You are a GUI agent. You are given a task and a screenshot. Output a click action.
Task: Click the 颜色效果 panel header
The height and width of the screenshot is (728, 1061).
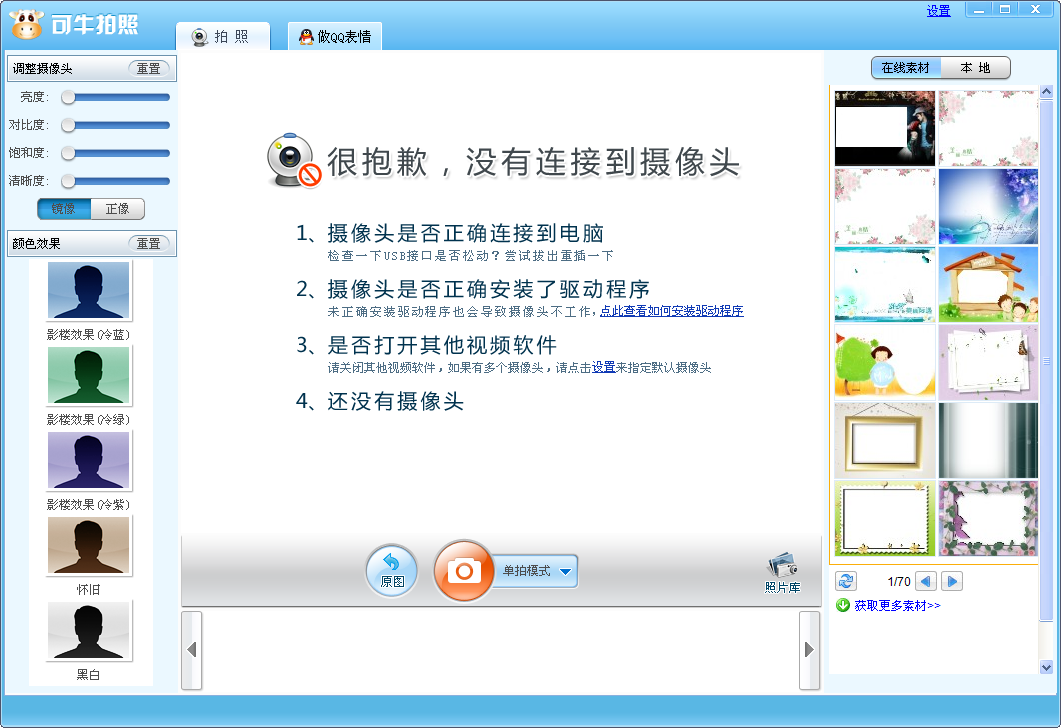91,244
